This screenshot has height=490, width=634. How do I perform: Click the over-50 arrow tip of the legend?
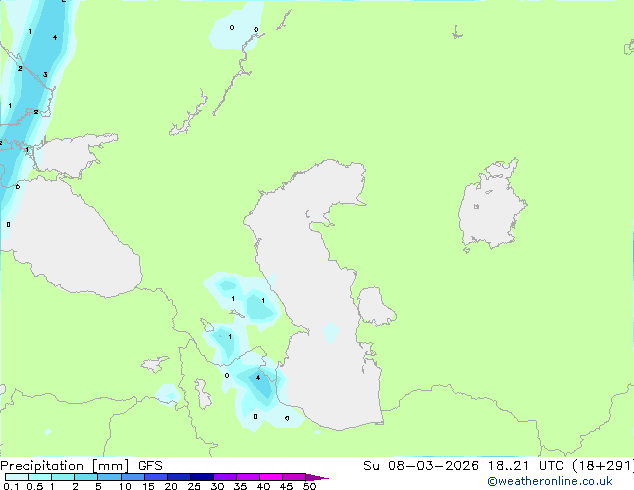[x=317, y=477]
